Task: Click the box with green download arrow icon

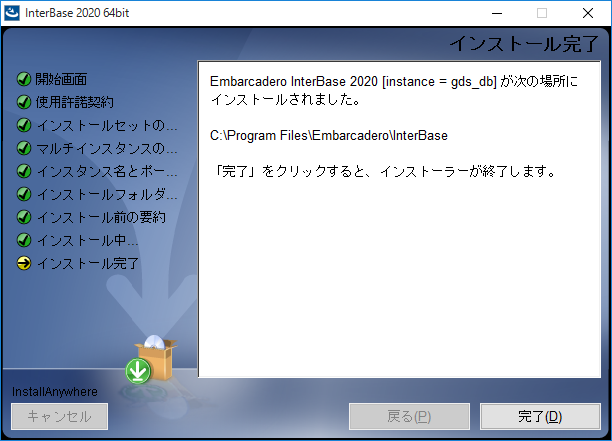Action: pos(151,359)
